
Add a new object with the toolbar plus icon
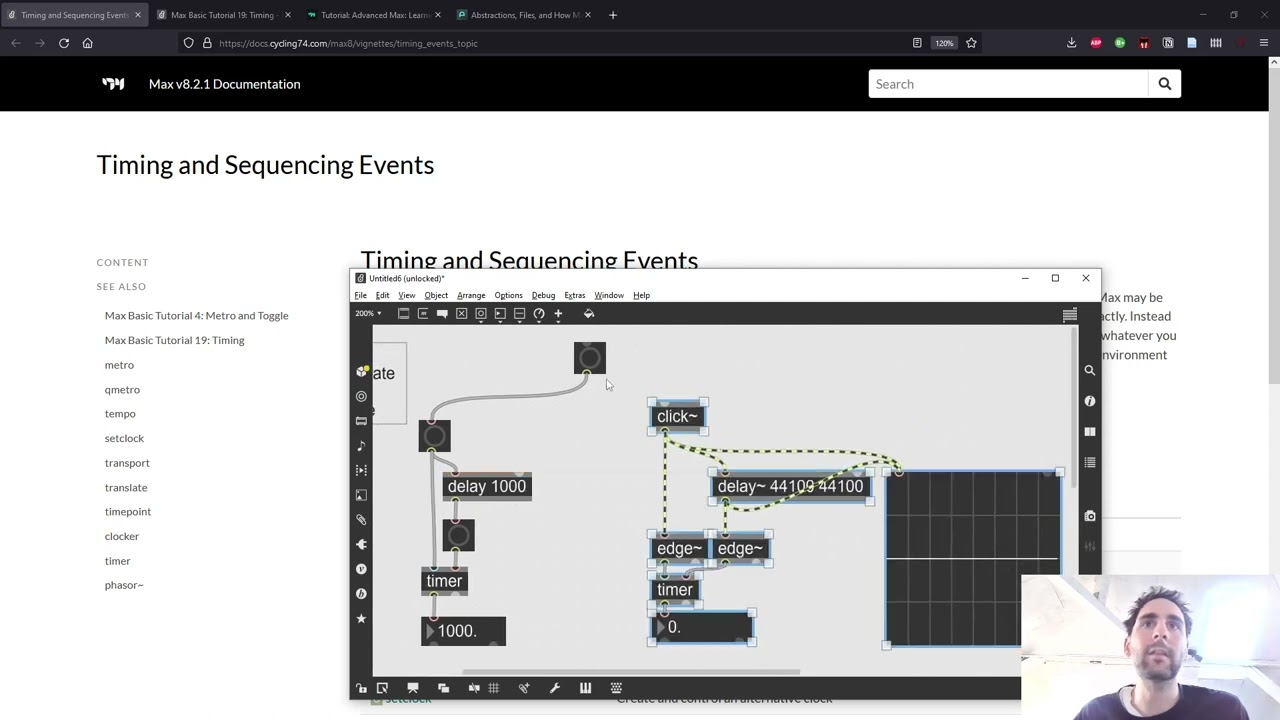tap(558, 314)
